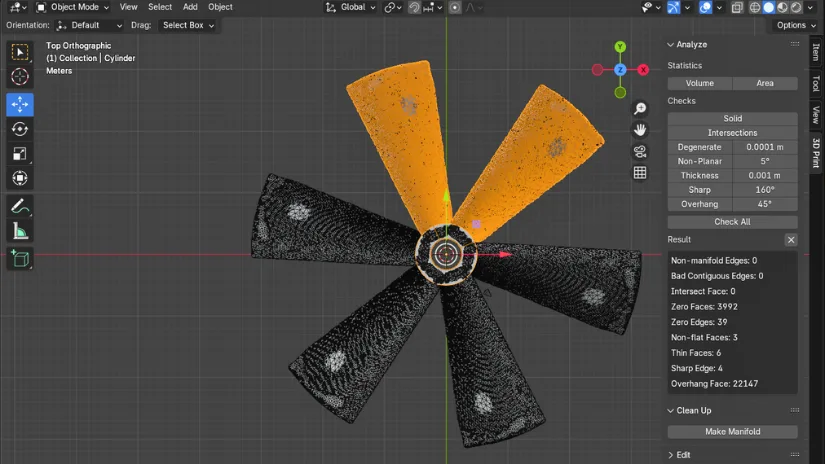Click the Volume statistics button

[x=700, y=83]
